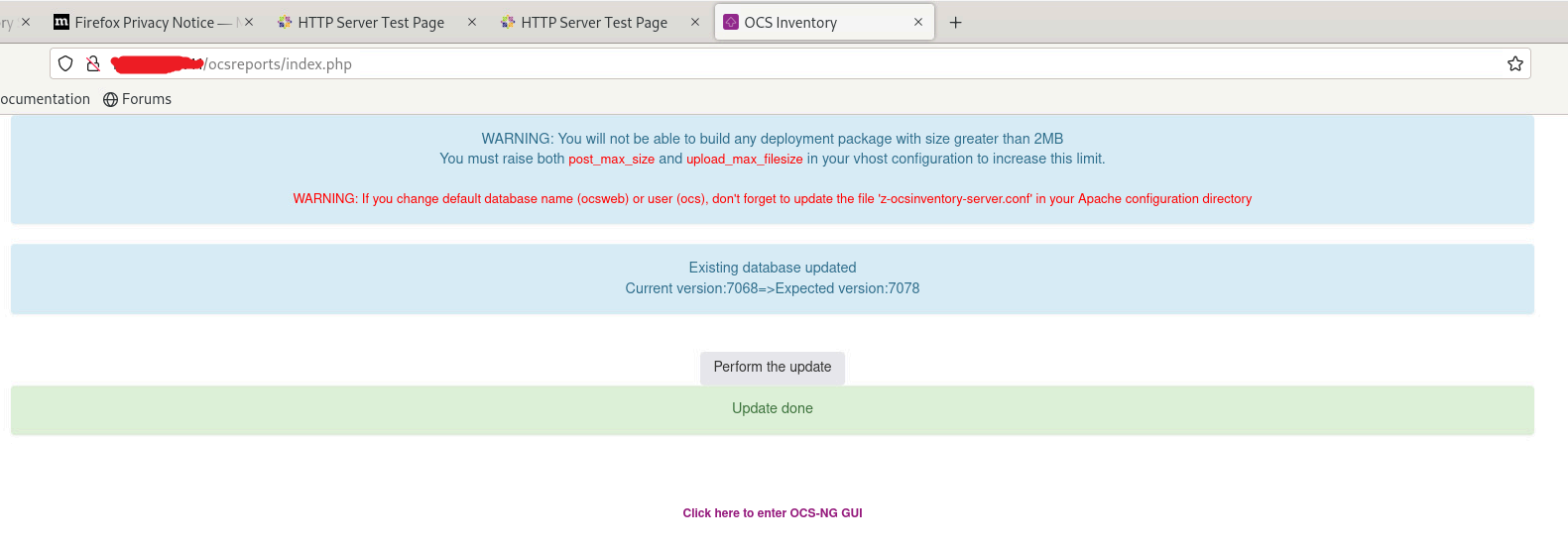The image size is (1568, 549).
Task: Open the tracking protection shield icon
Action: [x=65, y=63]
